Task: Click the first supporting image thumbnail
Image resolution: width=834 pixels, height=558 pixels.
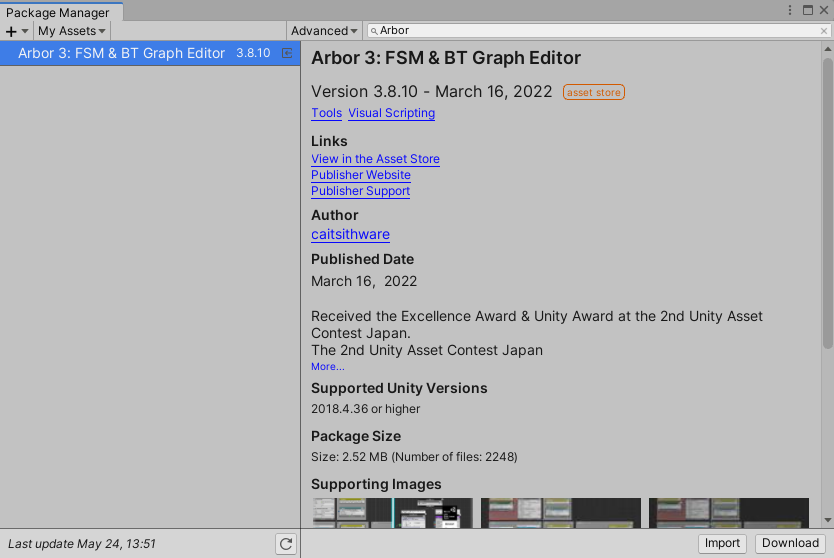Action: [392, 512]
